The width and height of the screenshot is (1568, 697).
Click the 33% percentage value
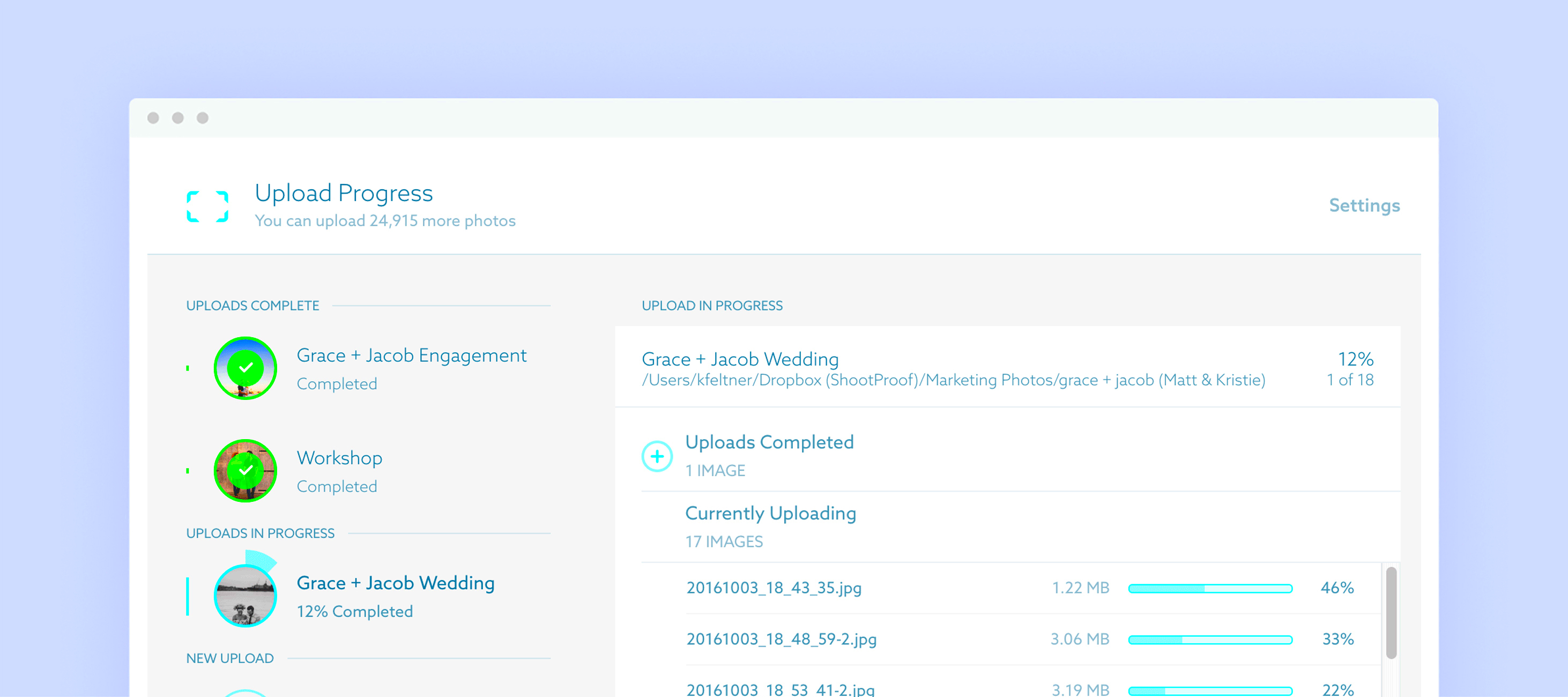point(1338,639)
